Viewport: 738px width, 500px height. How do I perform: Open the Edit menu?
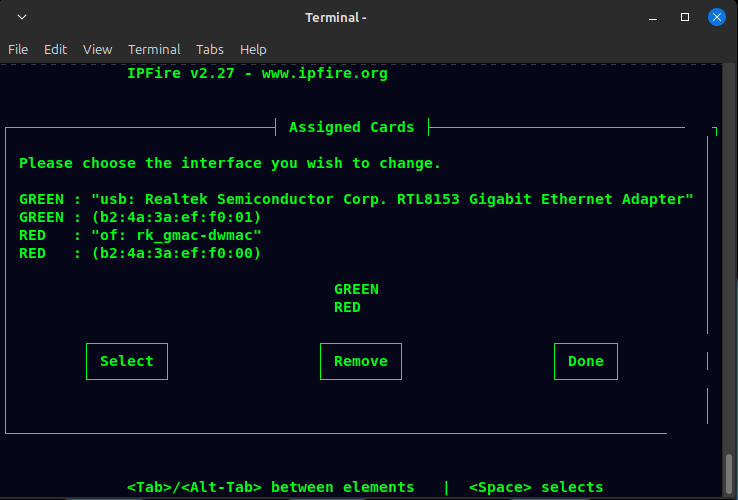pos(55,49)
